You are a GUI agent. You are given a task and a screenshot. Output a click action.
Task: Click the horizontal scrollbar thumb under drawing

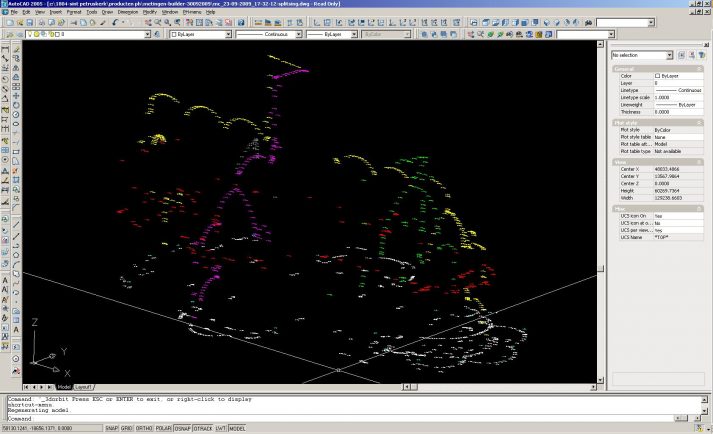click(414, 387)
